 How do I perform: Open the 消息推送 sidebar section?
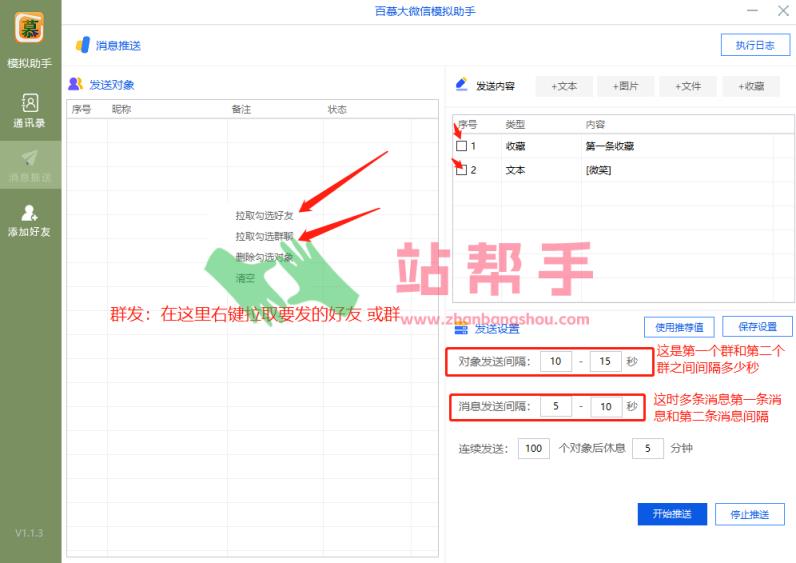(29, 165)
